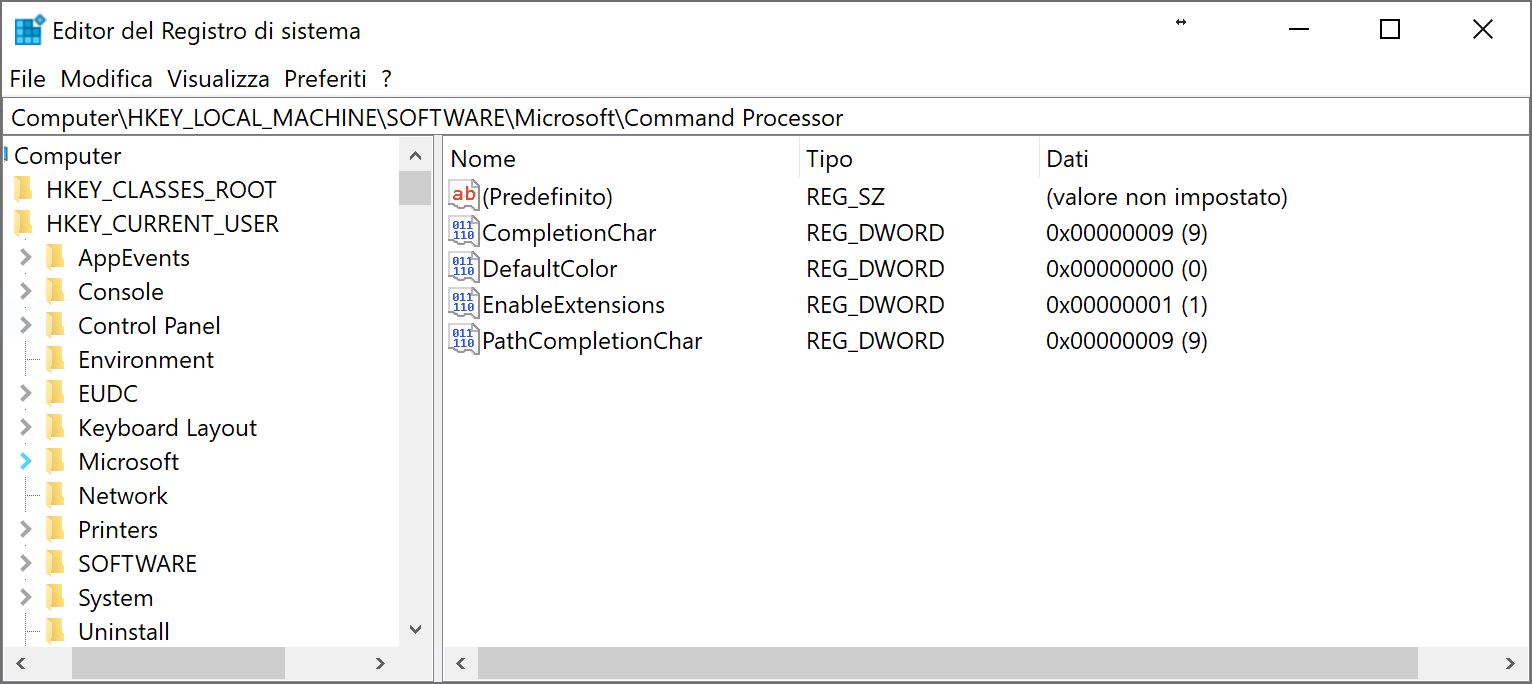1532x684 pixels.
Task: Click the tree pane vertical scrollbar thumb
Action: pos(415,188)
